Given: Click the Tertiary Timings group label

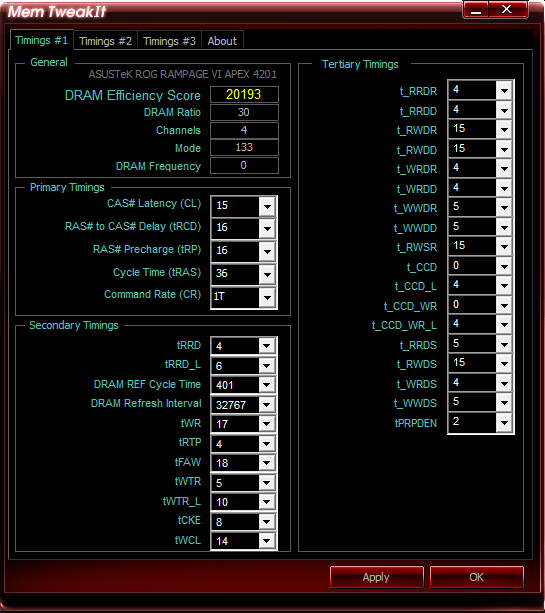Looking at the screenshot, I should [360, 64].
